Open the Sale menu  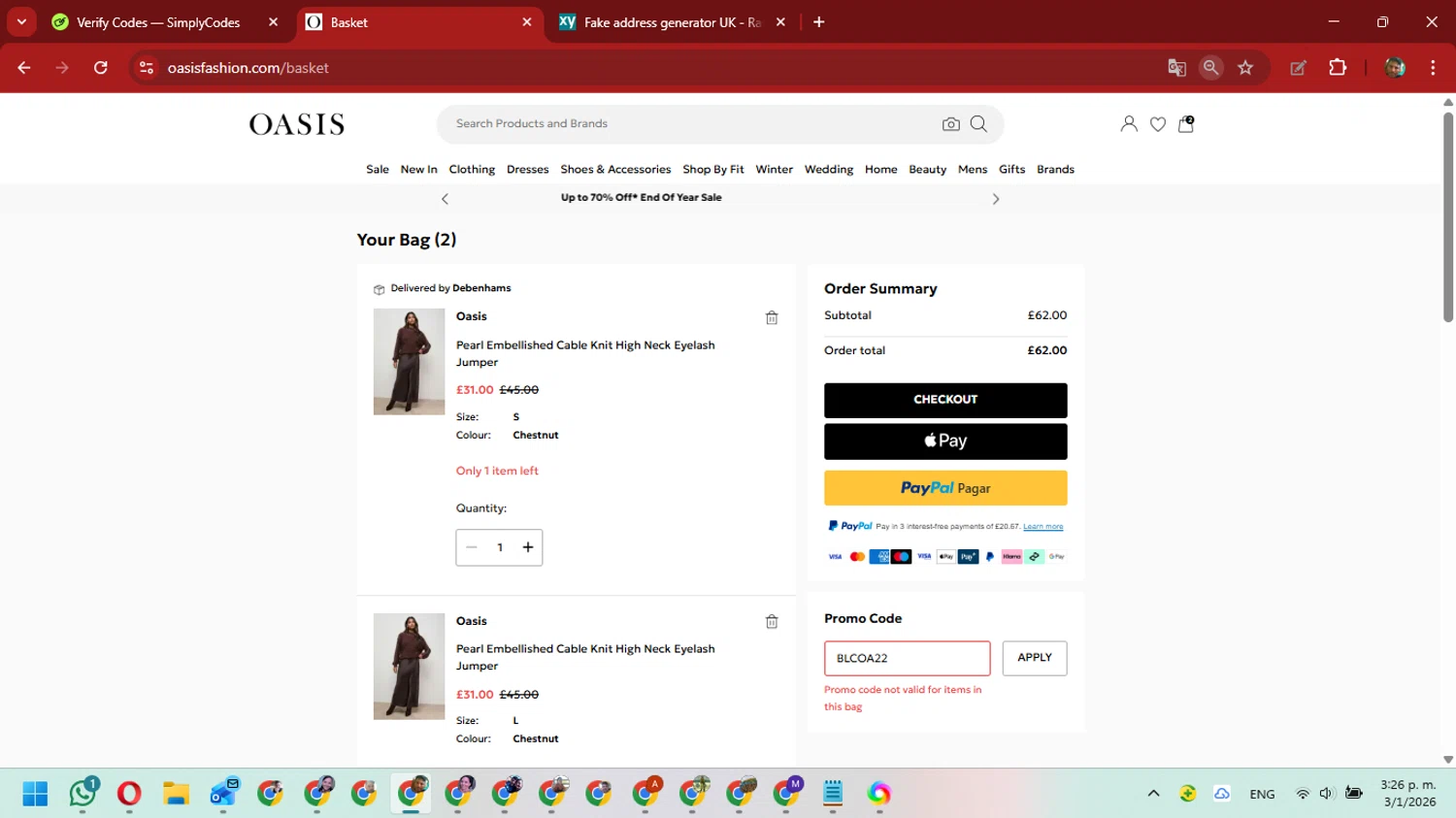click(x=378, y=170)
